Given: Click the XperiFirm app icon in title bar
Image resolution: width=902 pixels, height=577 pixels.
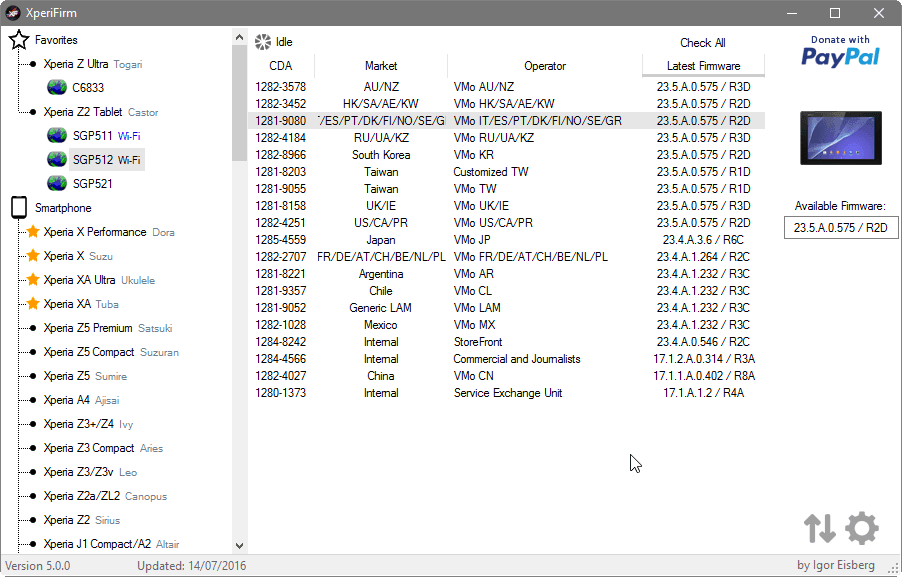Looking at the screenshot, I should pos(13,13).
